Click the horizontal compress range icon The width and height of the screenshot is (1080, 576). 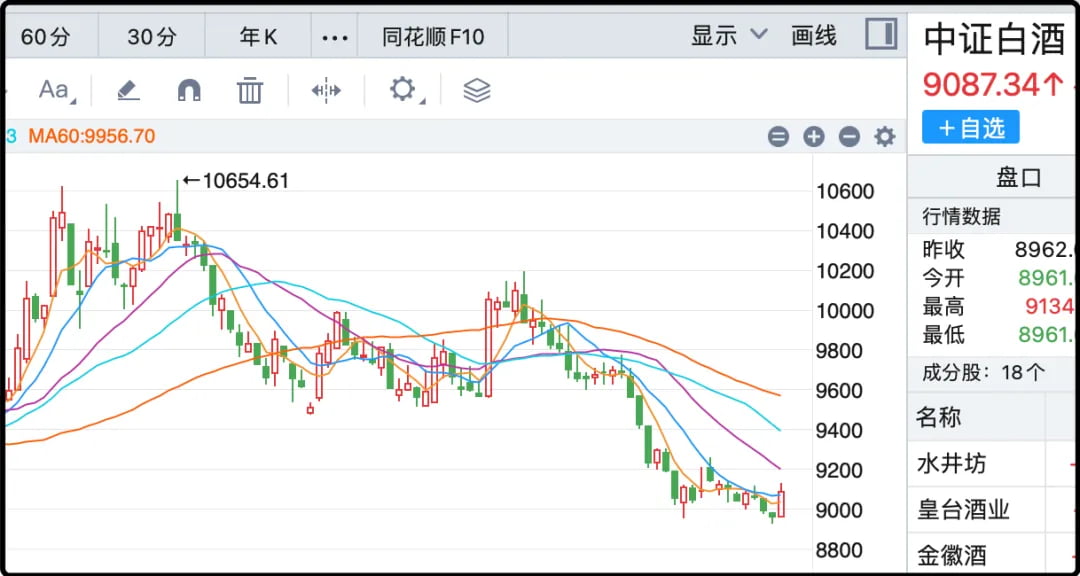pyautogui.click(x=326, y=90)
